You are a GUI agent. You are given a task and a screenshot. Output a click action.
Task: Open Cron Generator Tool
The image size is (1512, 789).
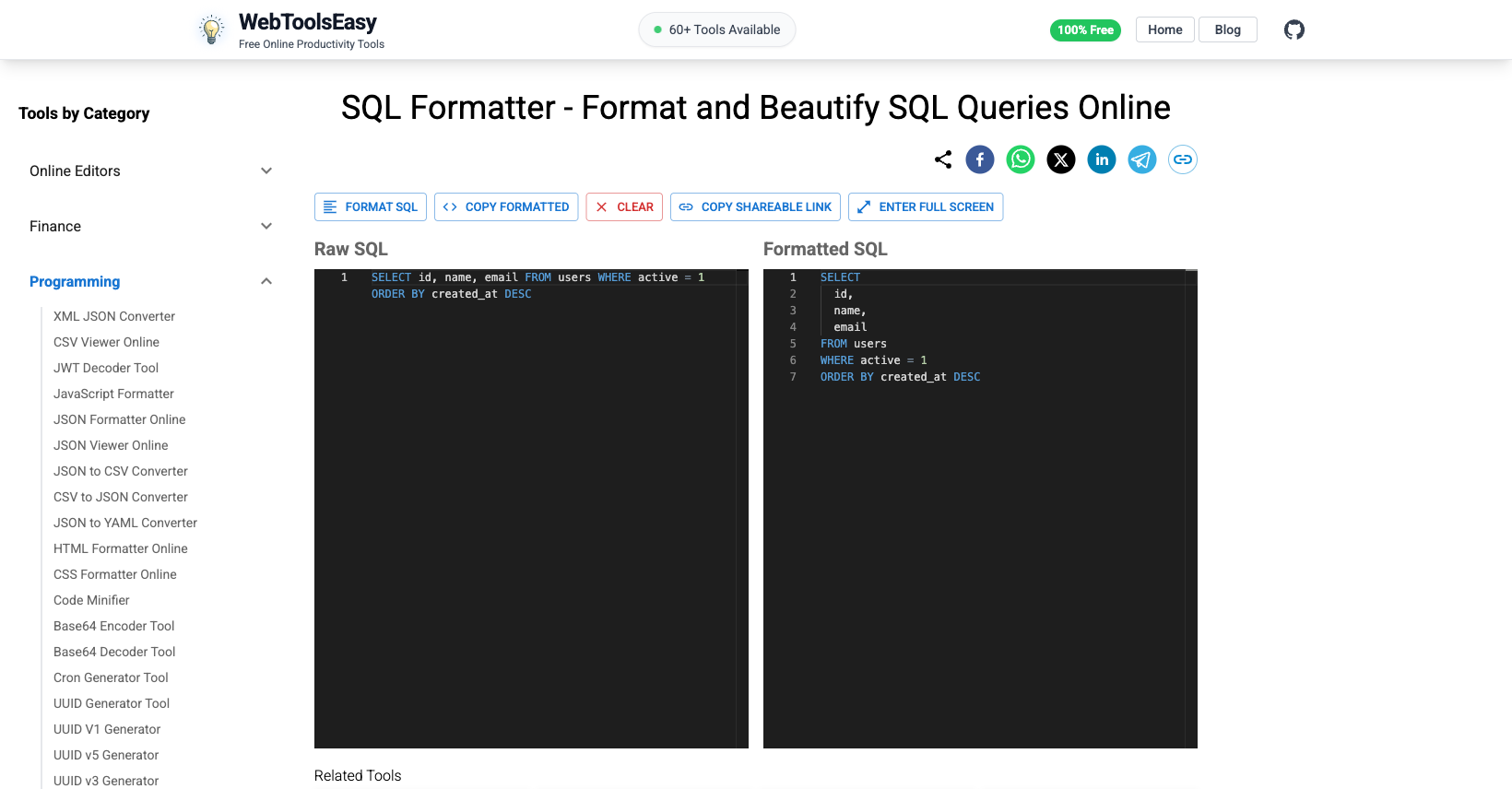111,677
